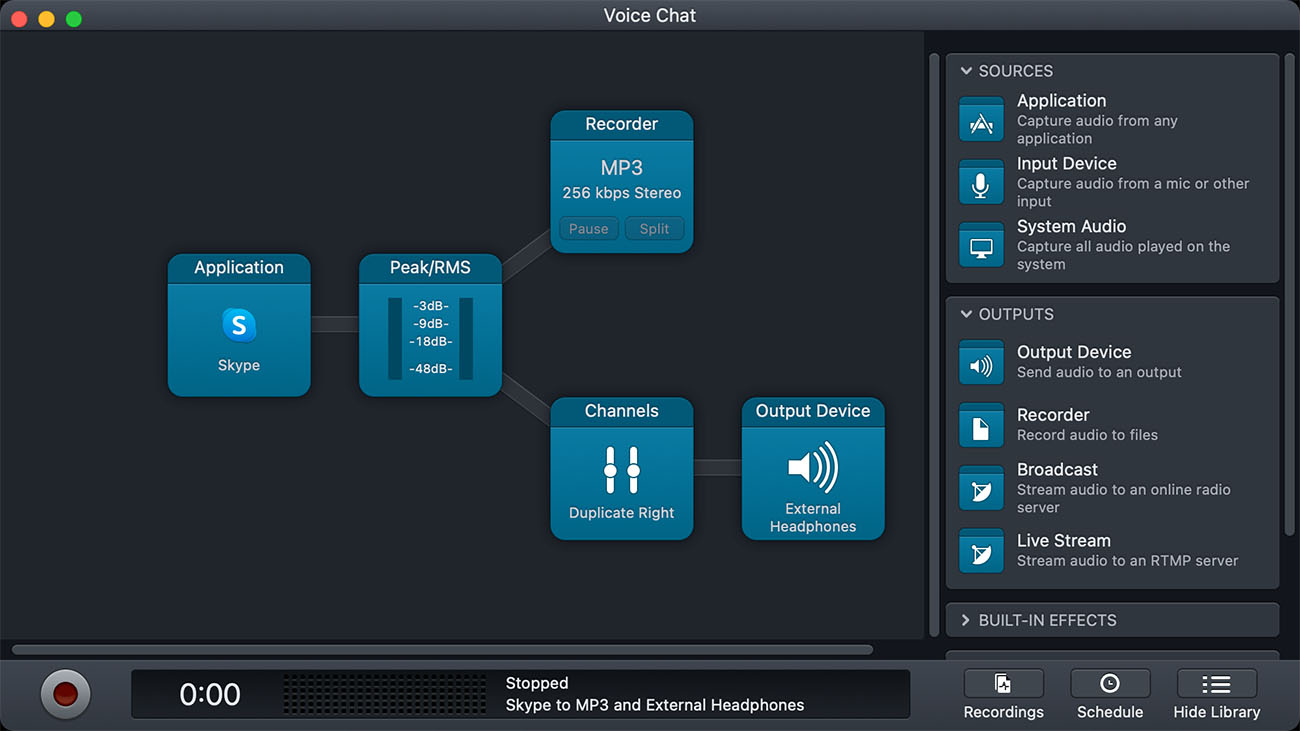The height and width of the screenshot is (731, 1300).
Task: Select the Input Device microphone icon
Action: pyautogui.click(x=981, y=183)
